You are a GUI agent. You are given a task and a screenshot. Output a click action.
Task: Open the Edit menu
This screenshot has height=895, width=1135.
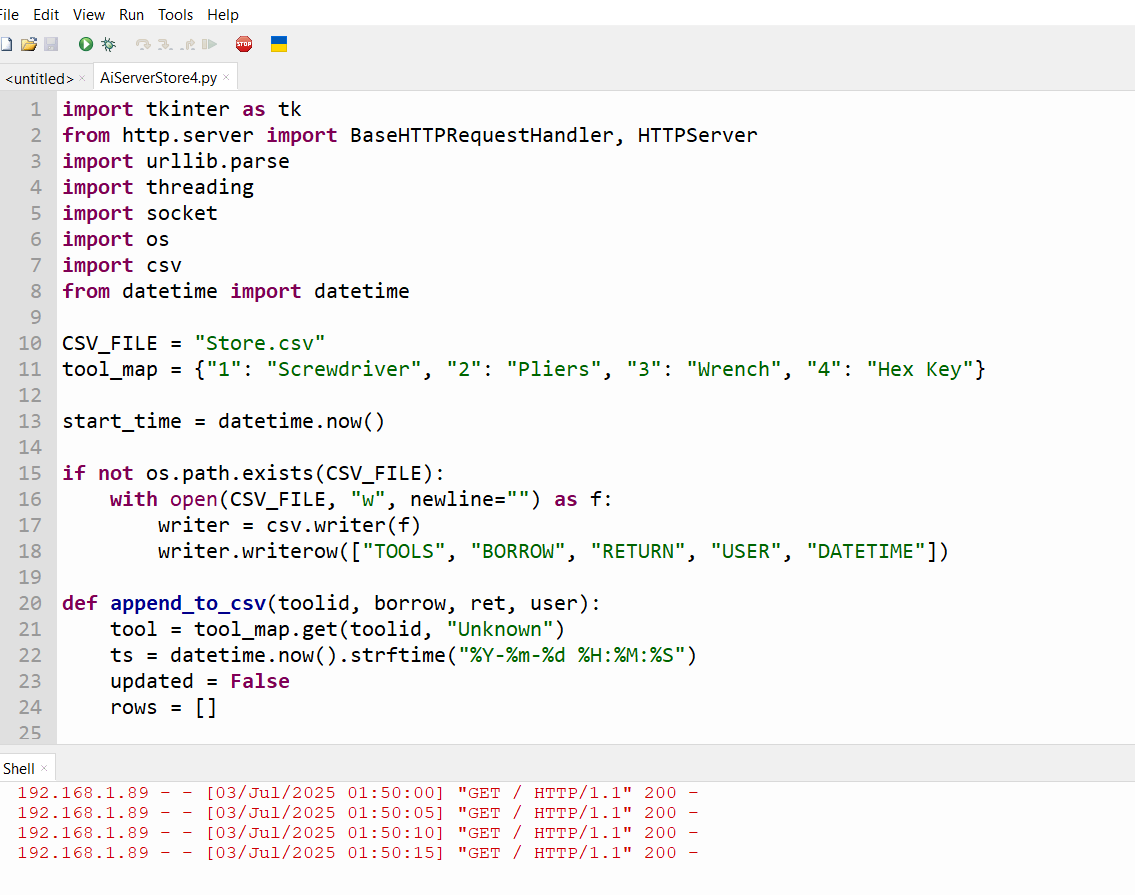pos(46,14)
